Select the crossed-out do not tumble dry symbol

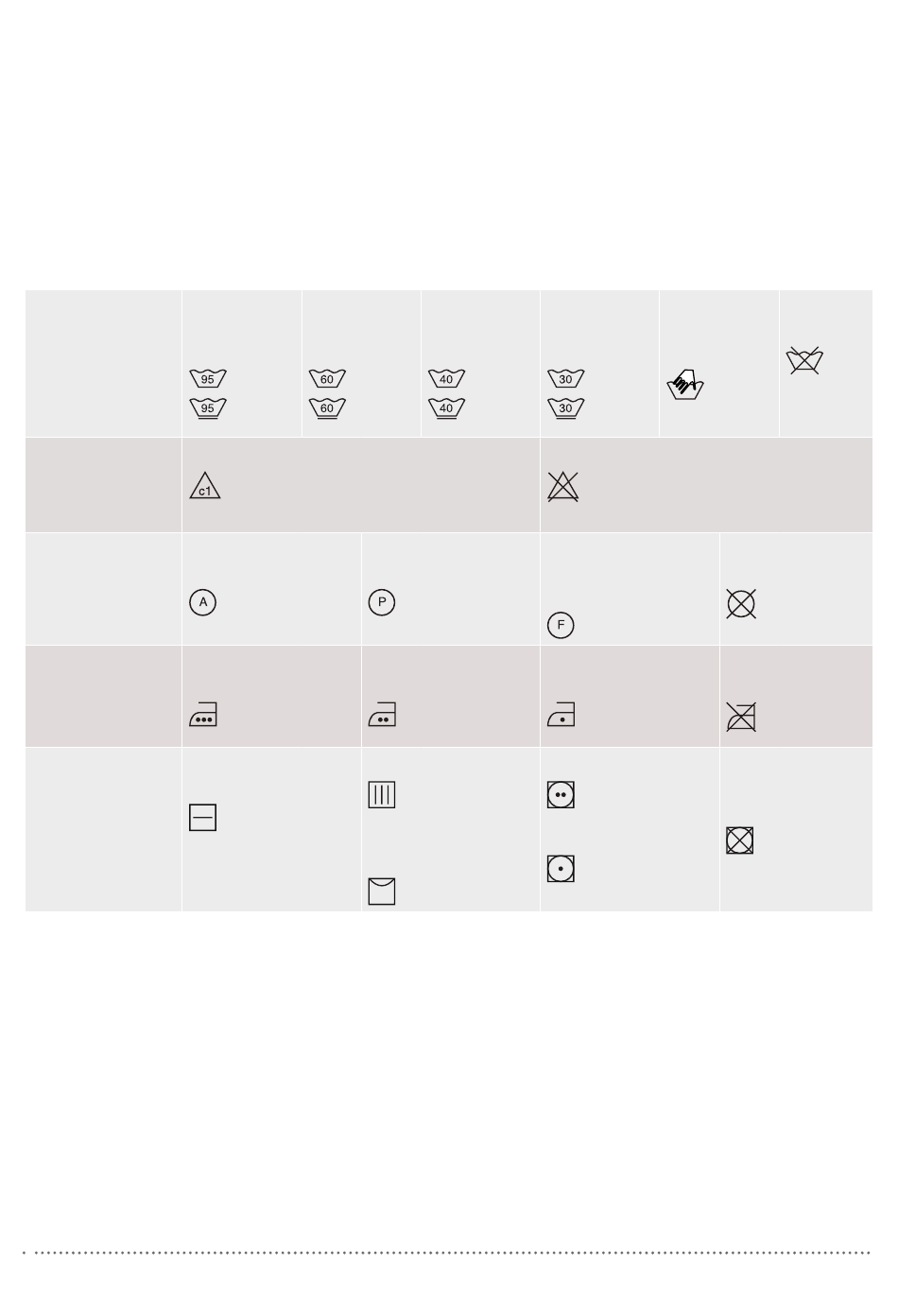740,840
